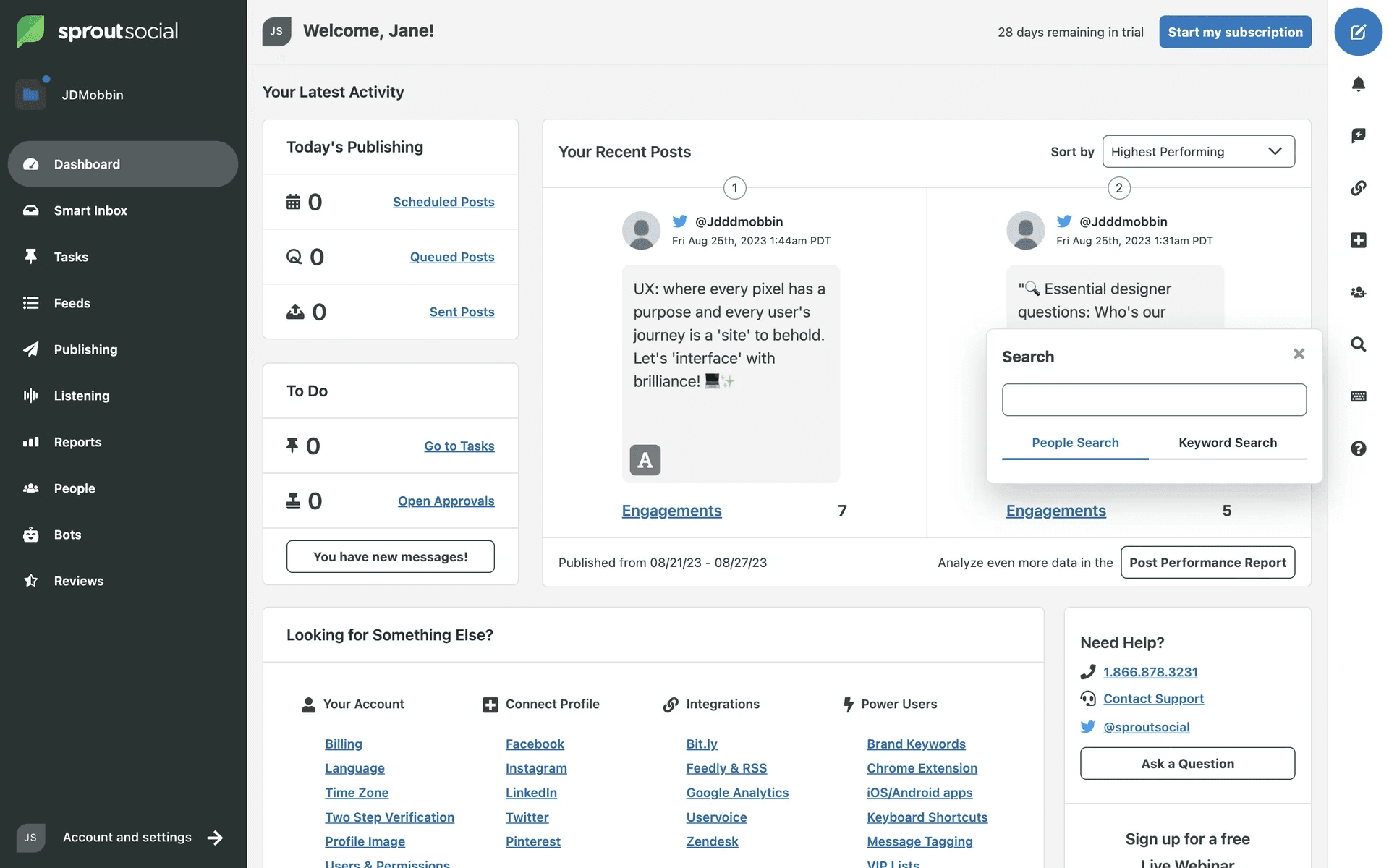Click the connect profile plus icon
The height and width of the screenshot is (868, 1389).
tap(1358, 240)
